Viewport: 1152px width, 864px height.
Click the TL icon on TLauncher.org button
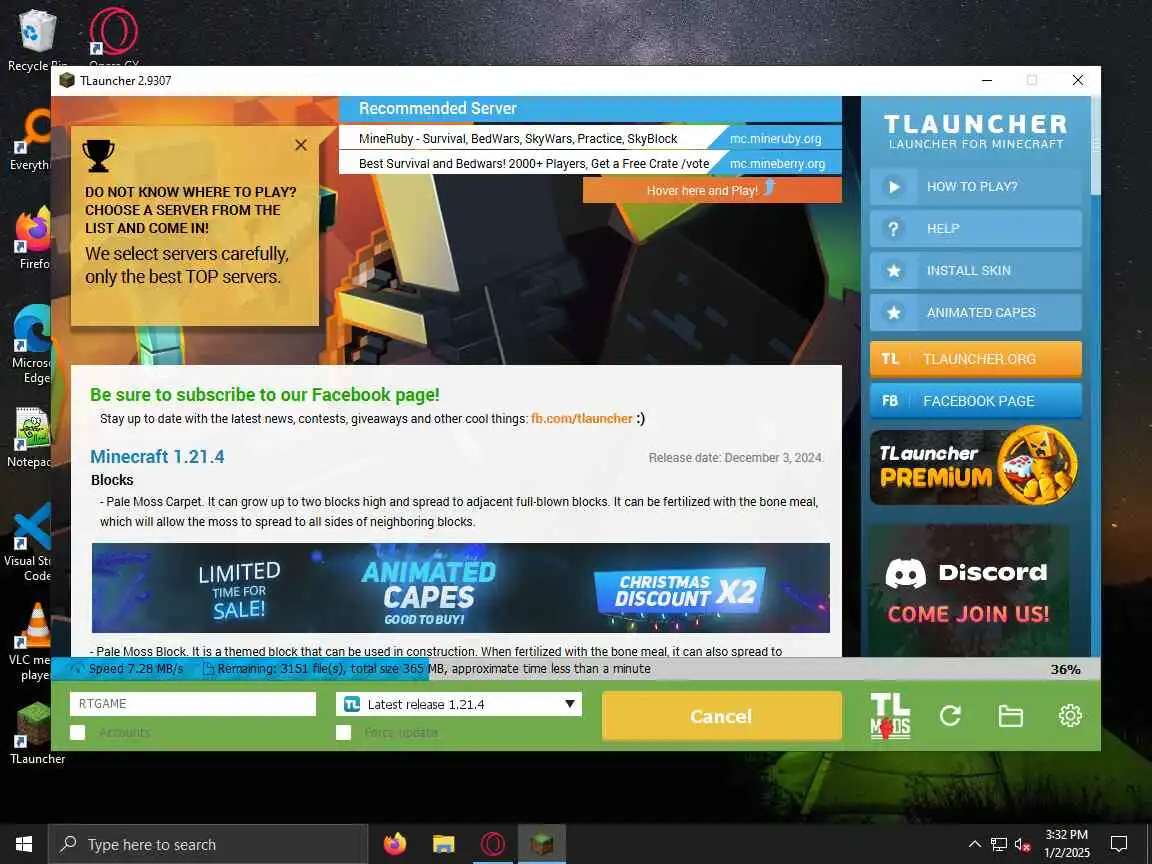point(890,359)
